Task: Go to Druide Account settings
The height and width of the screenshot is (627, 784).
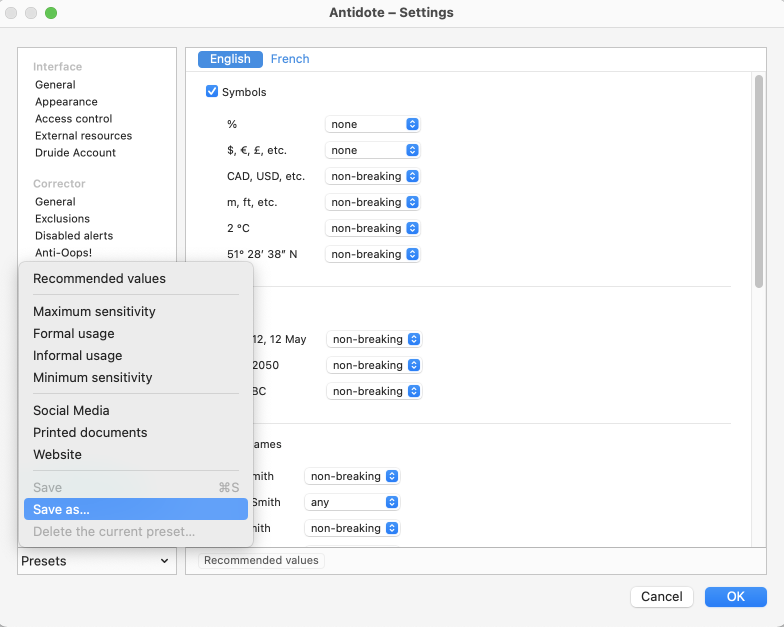Action: (x=75, y=153)
